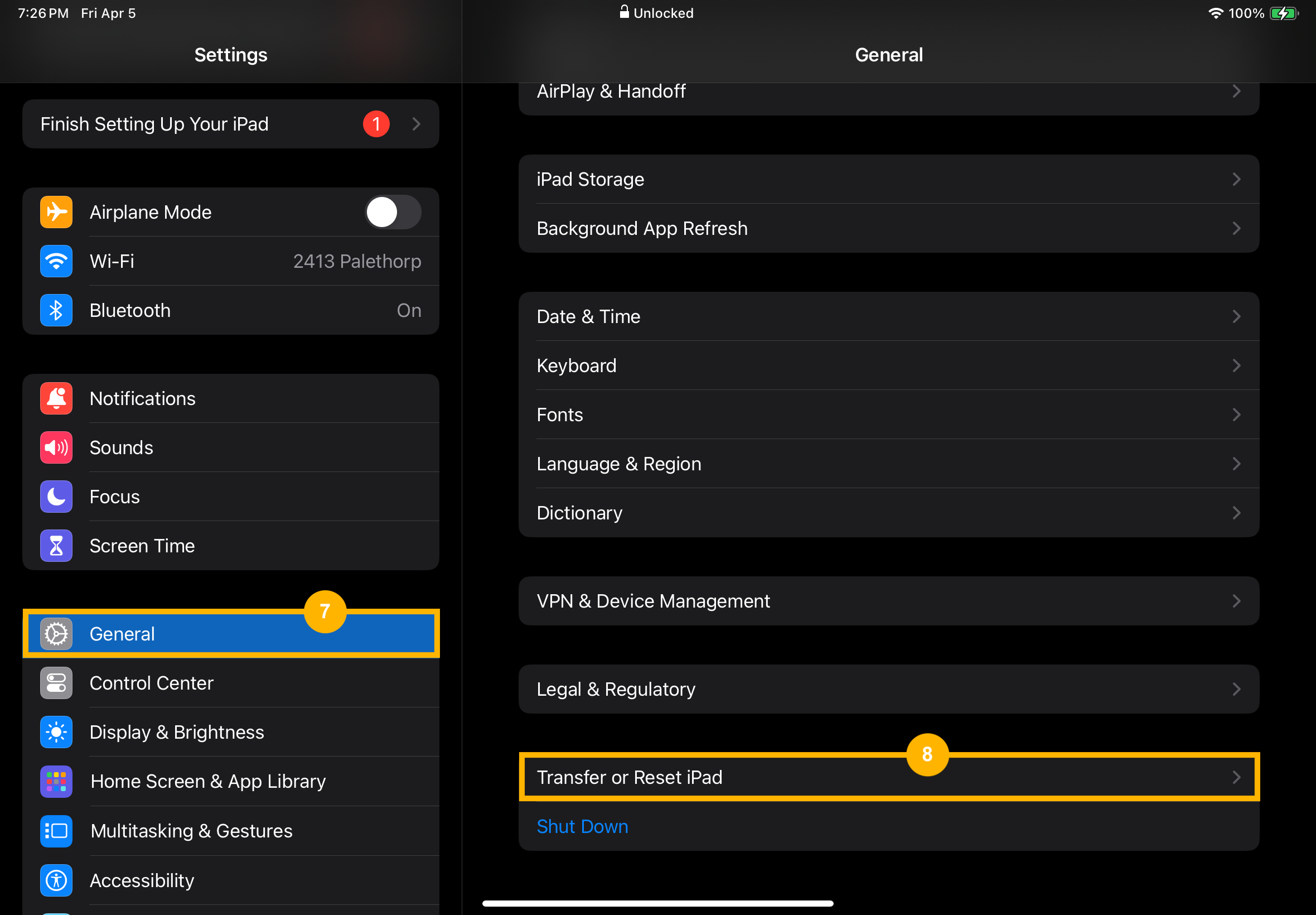Tap the Sounds speaker icon
The height and width of the screenshot is (915, 1316).
click(x=56, y=448)
